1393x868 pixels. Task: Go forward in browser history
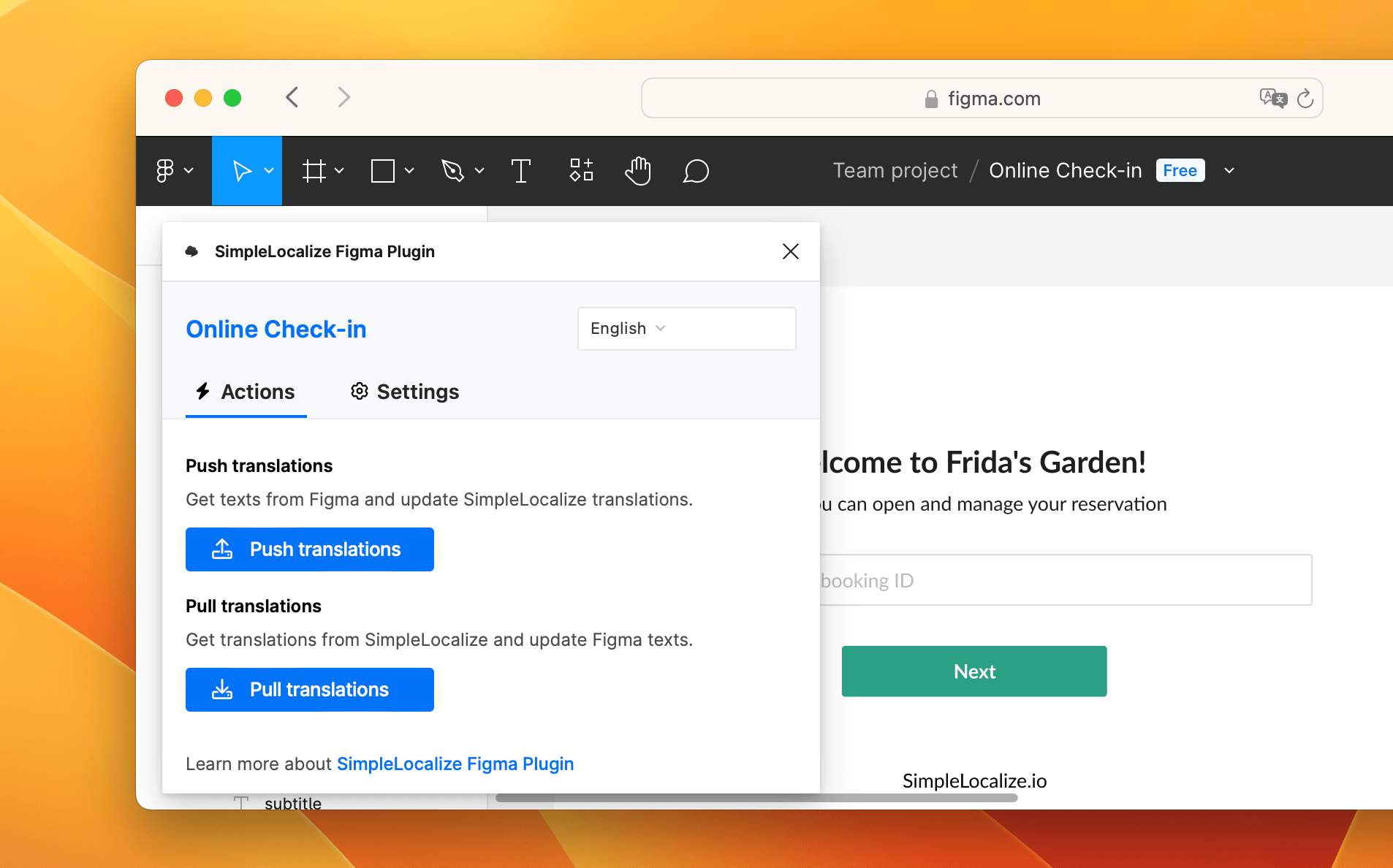pos(343,97)
